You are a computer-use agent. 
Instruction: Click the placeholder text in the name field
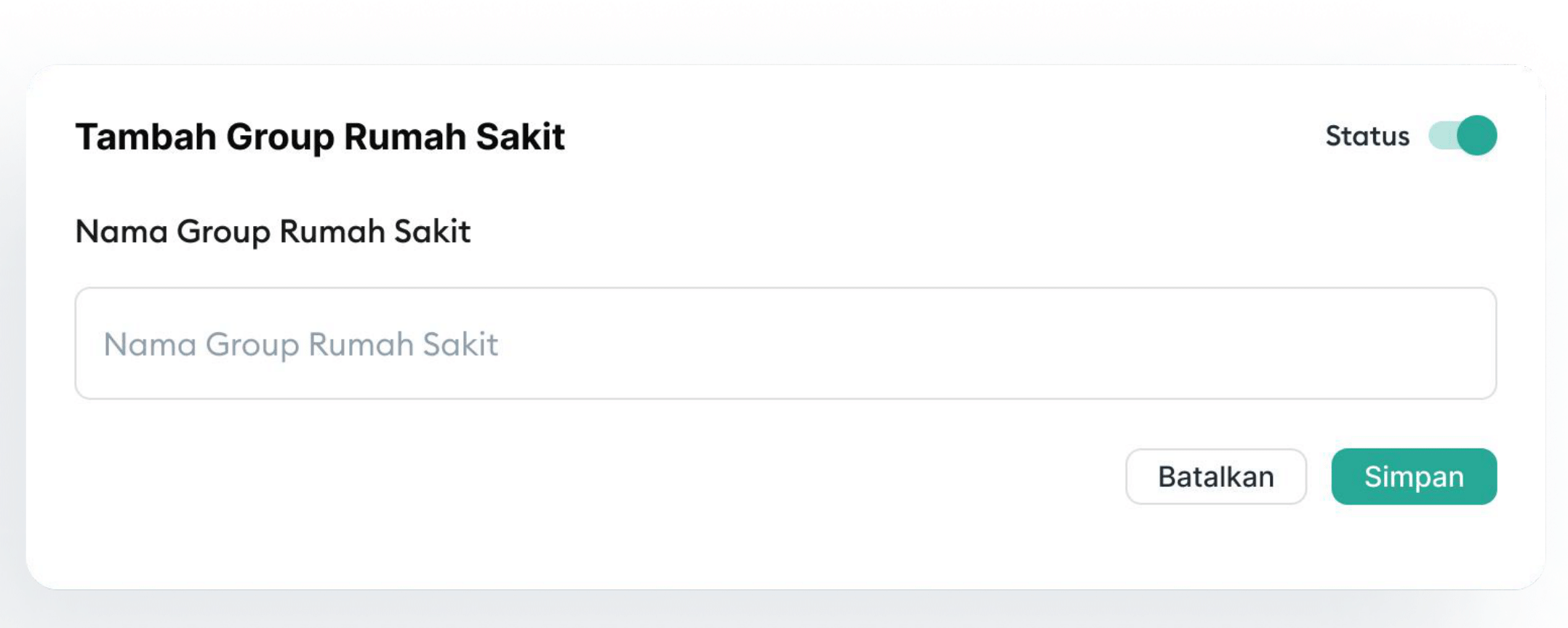300,345
